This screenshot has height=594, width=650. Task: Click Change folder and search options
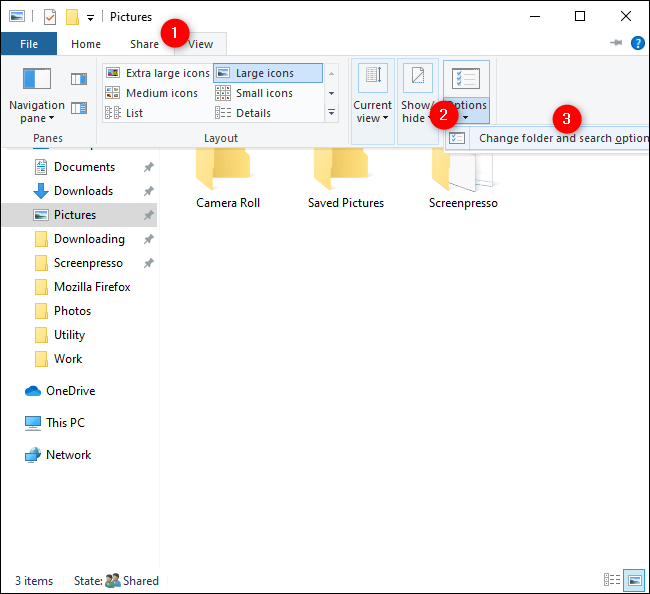pyautogui.click(x=560, y=138)
